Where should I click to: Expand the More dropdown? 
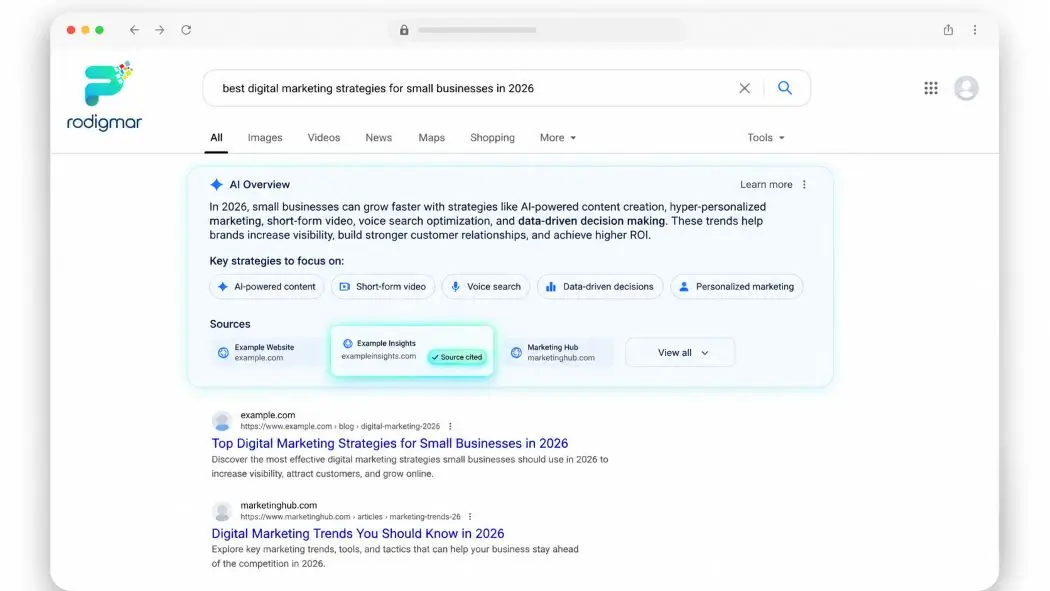(557, 138)
